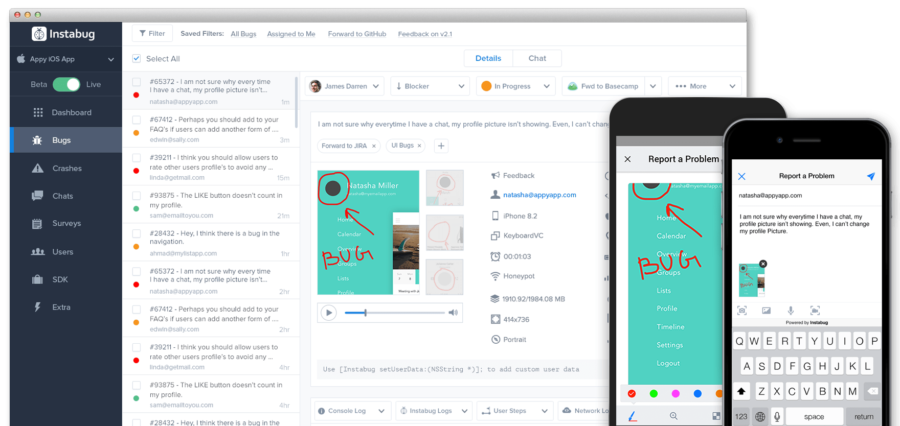Pick the green annotation color on the phone
This screenshot has height=426, width=900.
(x=653, y=394)
